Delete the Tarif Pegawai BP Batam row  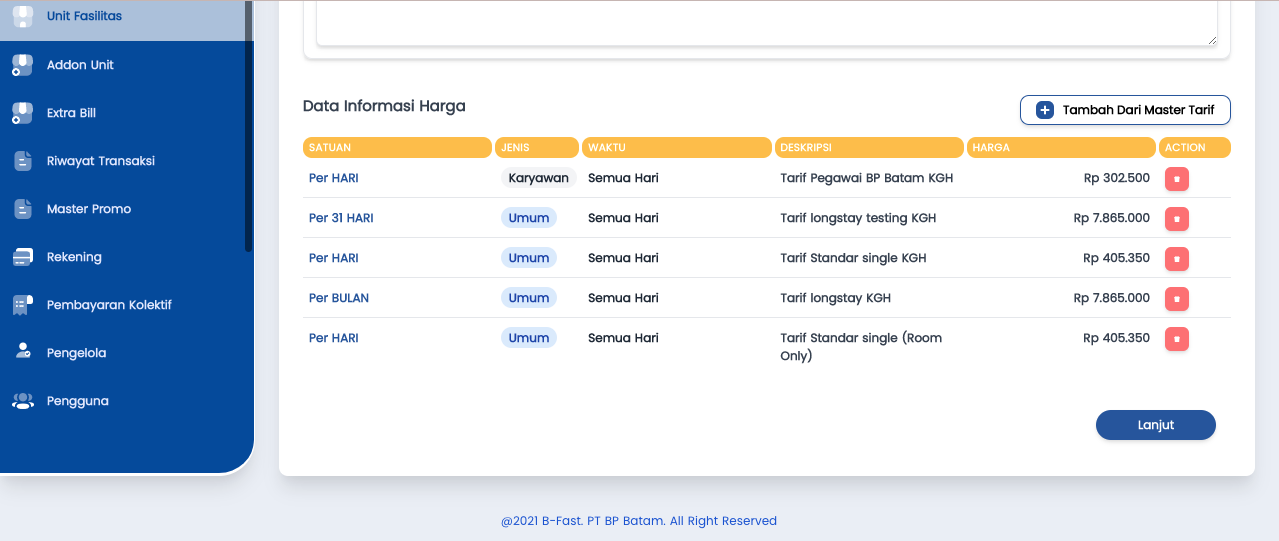(x=1176, y=179)
